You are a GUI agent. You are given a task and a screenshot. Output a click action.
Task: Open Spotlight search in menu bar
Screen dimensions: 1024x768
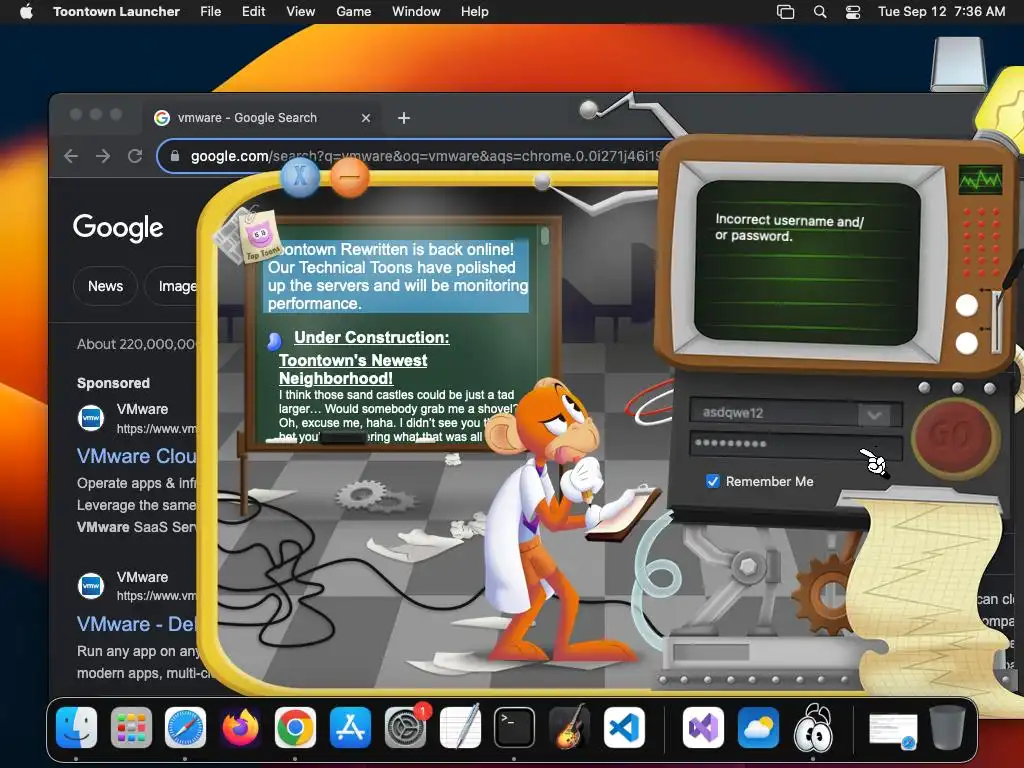[820, 12]
